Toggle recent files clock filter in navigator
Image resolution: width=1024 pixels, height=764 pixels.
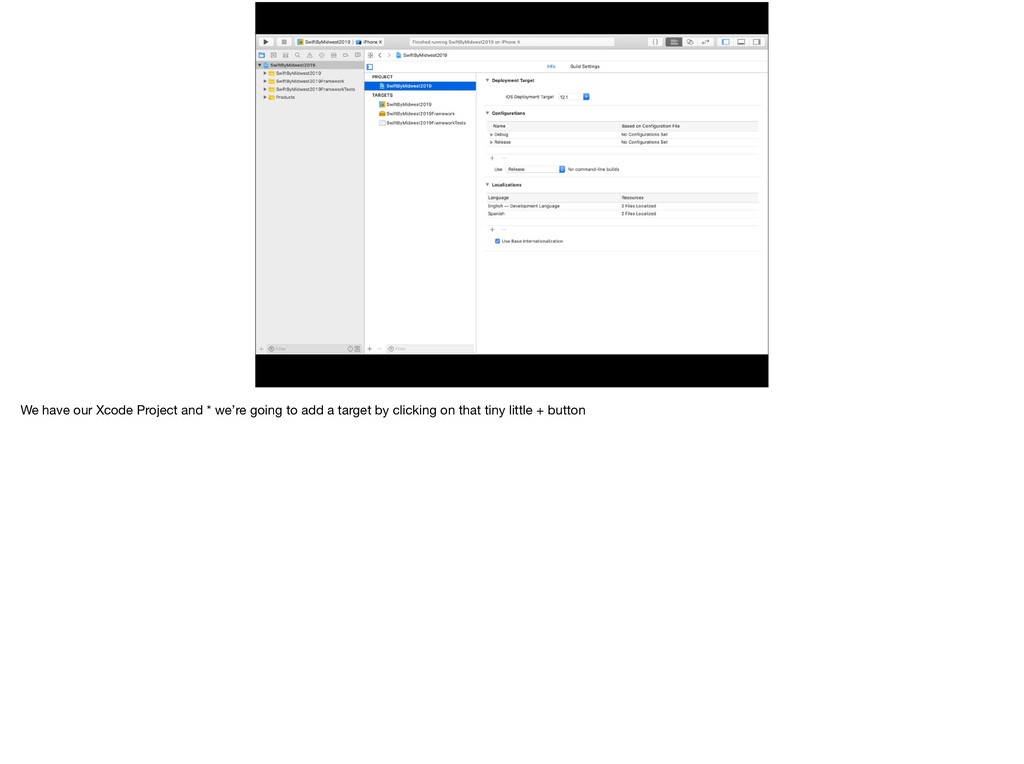350,349
